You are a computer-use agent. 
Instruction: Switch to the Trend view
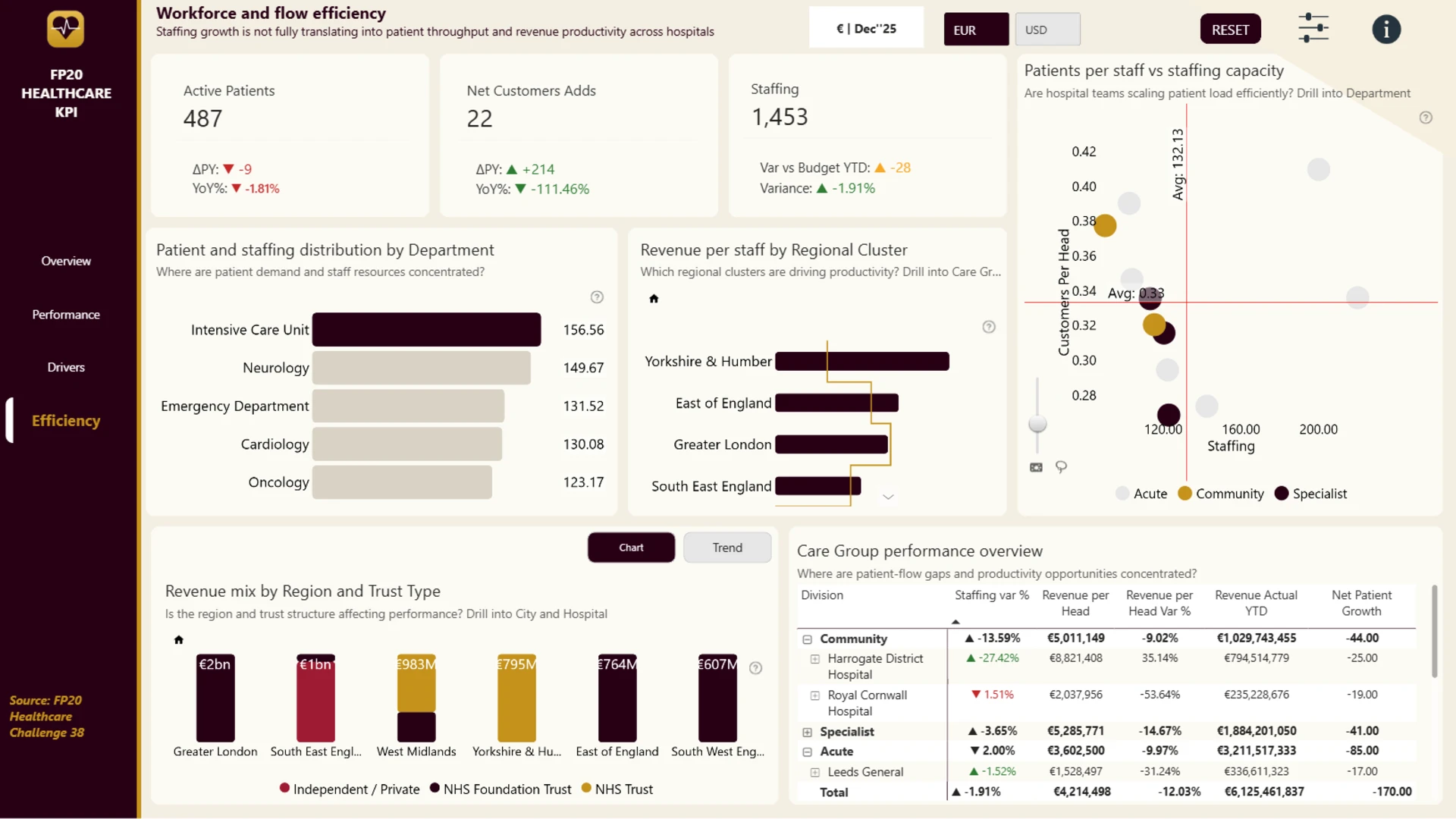(727, 548)
